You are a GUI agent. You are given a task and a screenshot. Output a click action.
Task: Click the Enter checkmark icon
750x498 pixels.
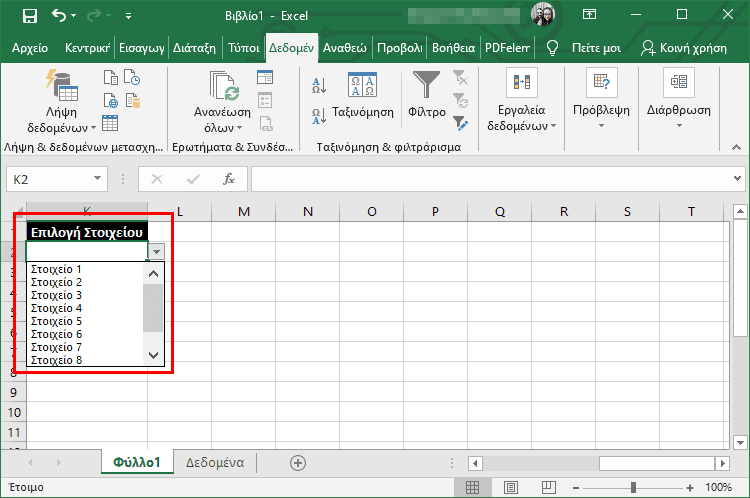tap(193, 179)
